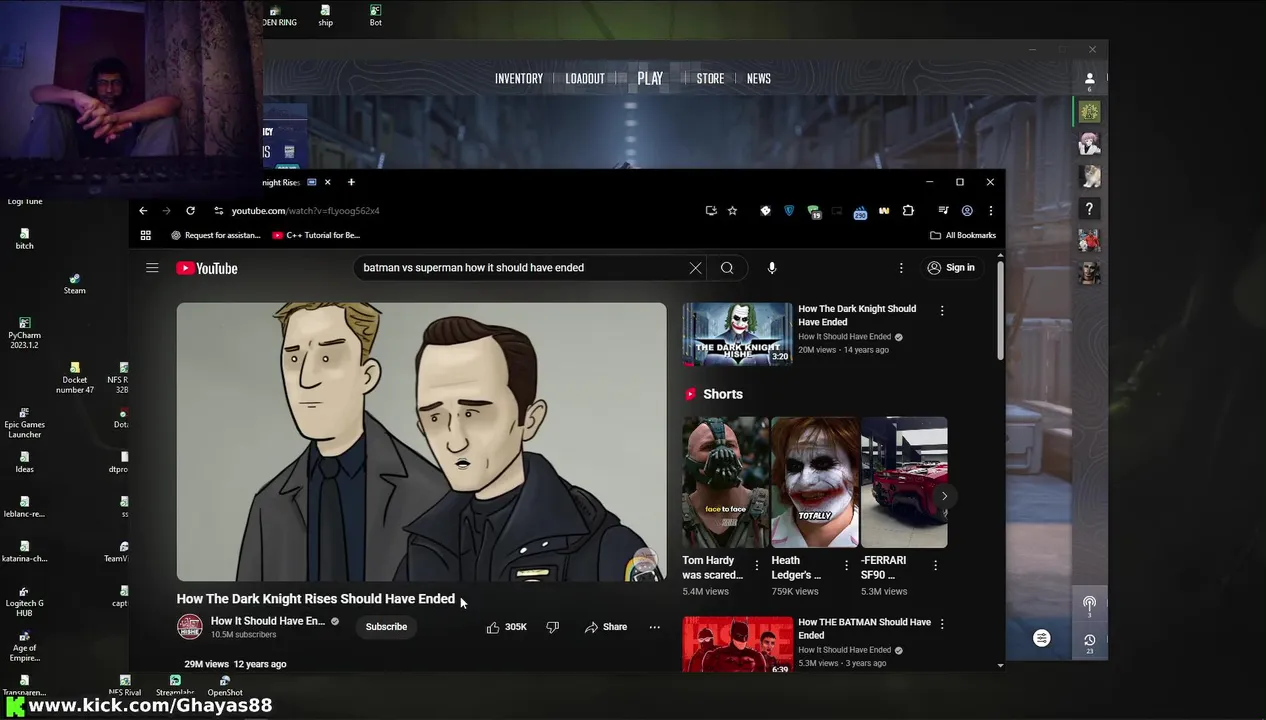The width and height of the screenshot is (1266, 720).
Task: Select the INVENTORY tab in game menu
Action: pos(519,79)
